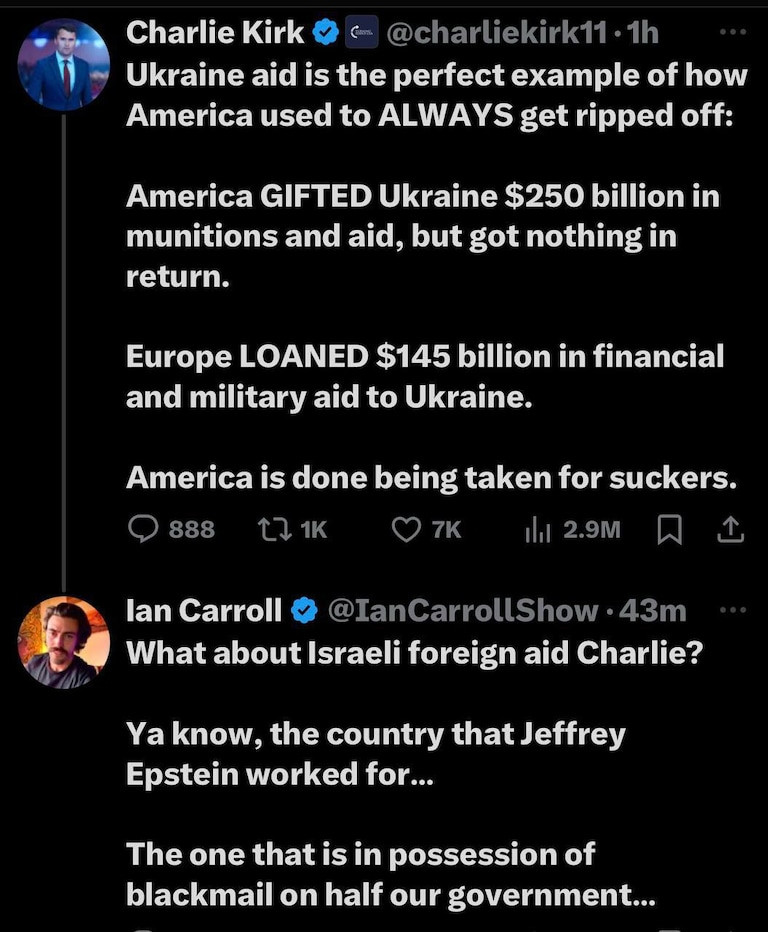This screenshot has height=932, width=768.
Task: Share Charlie Kirk's tweet via share icon
Action: pyautogui.click(x=731, y=529)
